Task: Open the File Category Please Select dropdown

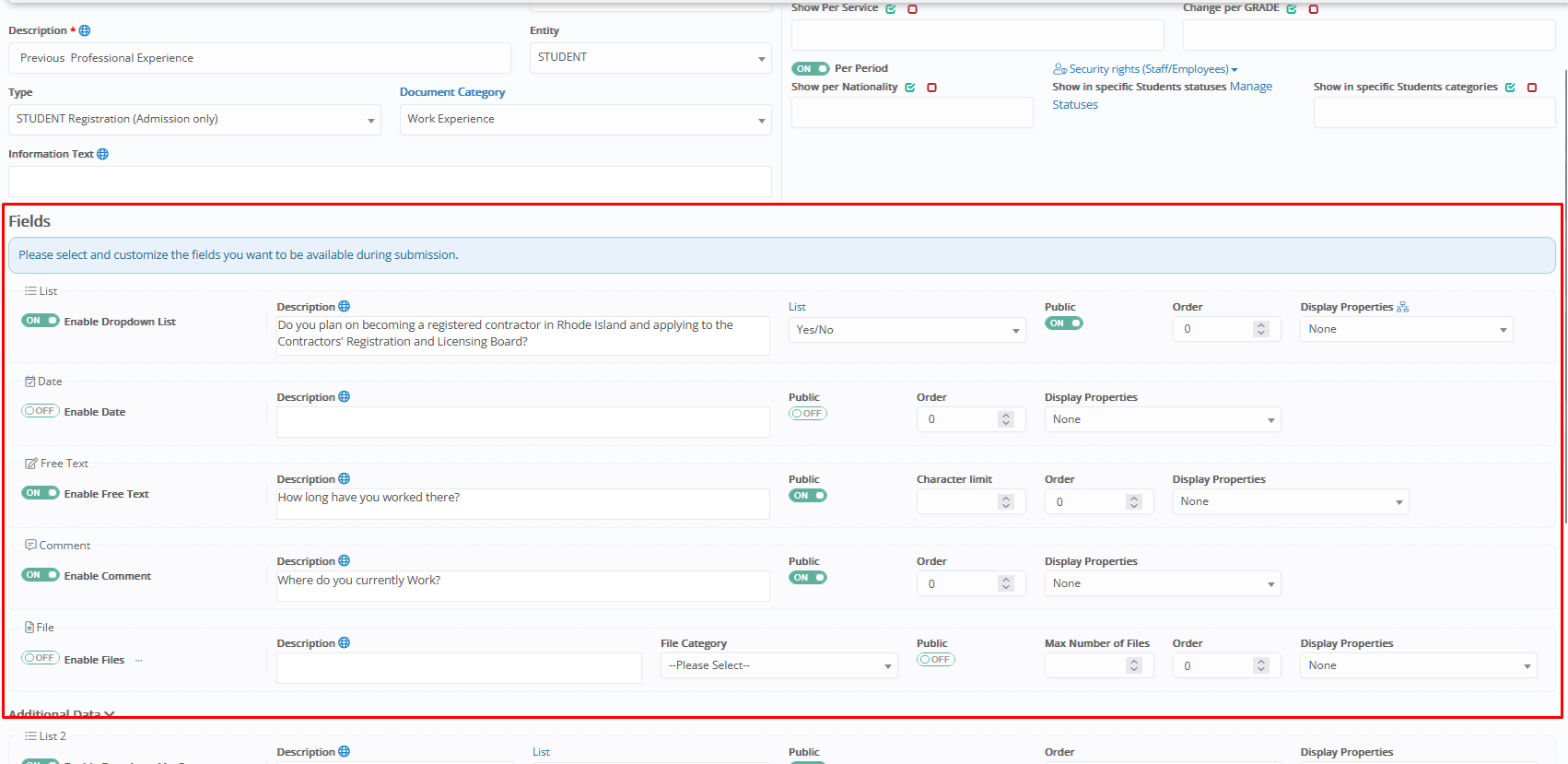Action: tap(778, 665)
